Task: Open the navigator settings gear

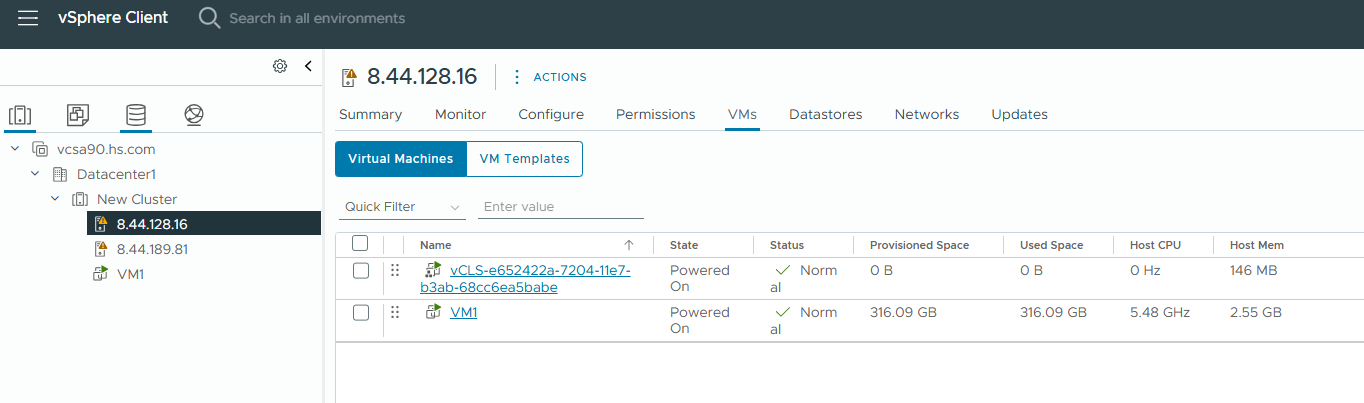Action: (x=280, y=66)
